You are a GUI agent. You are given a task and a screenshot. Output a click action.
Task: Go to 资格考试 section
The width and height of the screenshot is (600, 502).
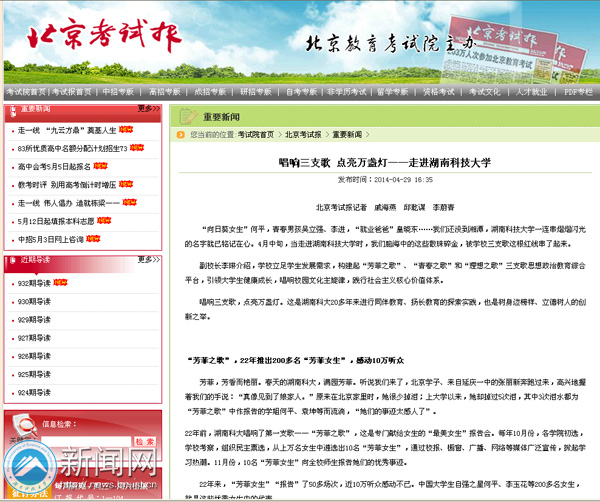(439, 92)
